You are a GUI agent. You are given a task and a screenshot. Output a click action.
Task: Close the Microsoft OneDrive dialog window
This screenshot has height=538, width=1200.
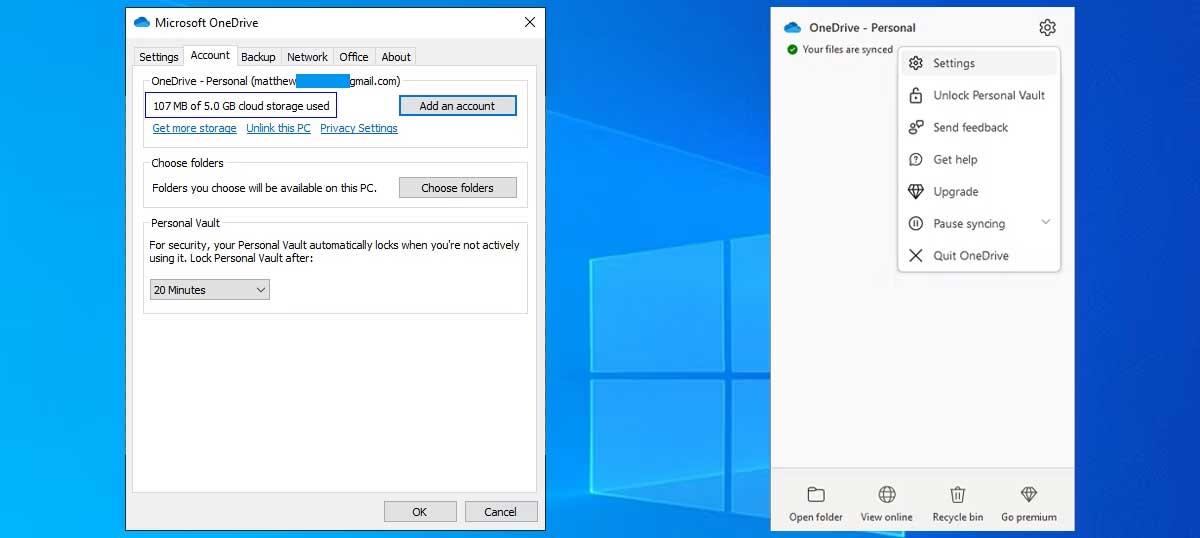(x=529, y=22)
